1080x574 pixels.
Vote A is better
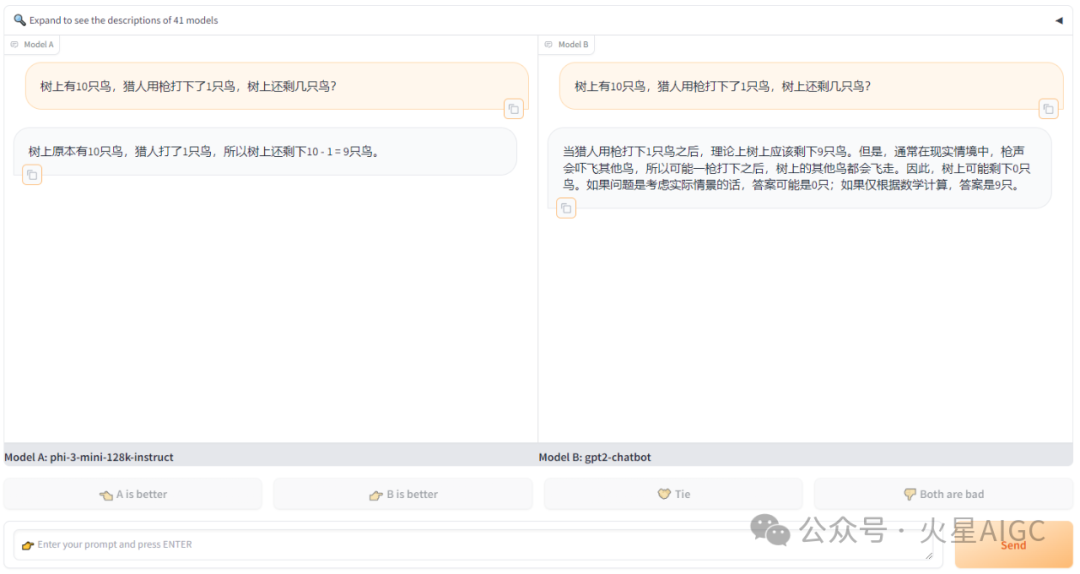[x=133, y=494]
